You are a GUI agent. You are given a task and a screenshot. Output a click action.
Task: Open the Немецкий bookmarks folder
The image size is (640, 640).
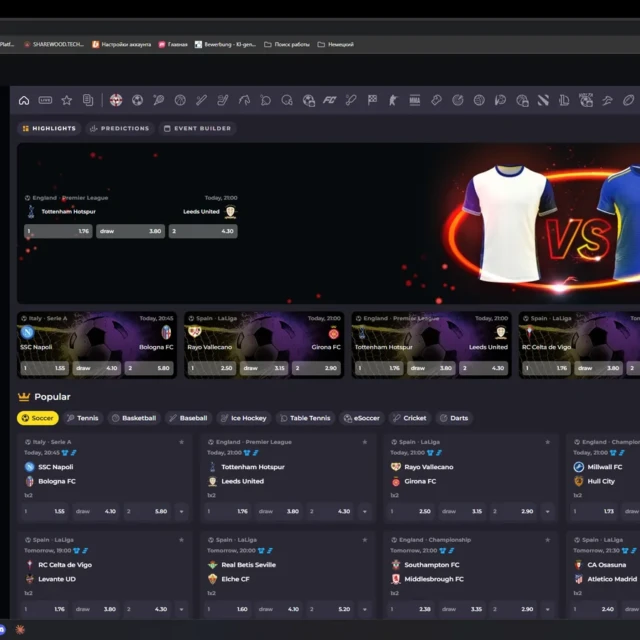click(336, 44)
